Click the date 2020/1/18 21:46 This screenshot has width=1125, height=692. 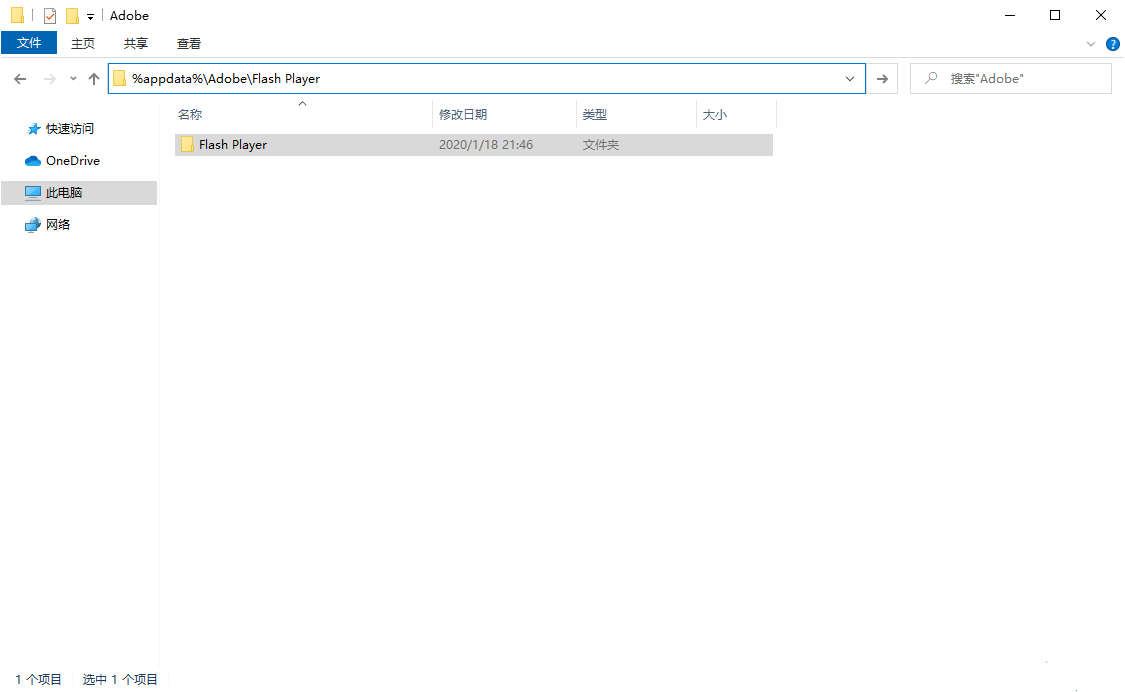(486, 145)
